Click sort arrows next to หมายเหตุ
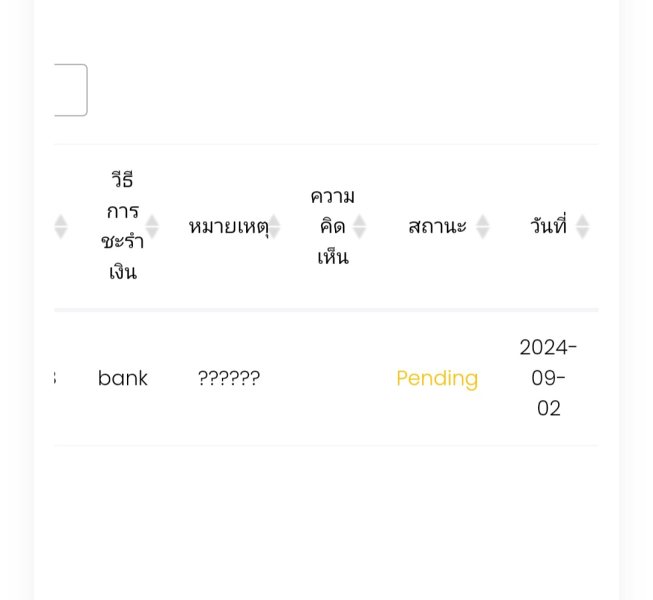 click(x=274, y=227)
